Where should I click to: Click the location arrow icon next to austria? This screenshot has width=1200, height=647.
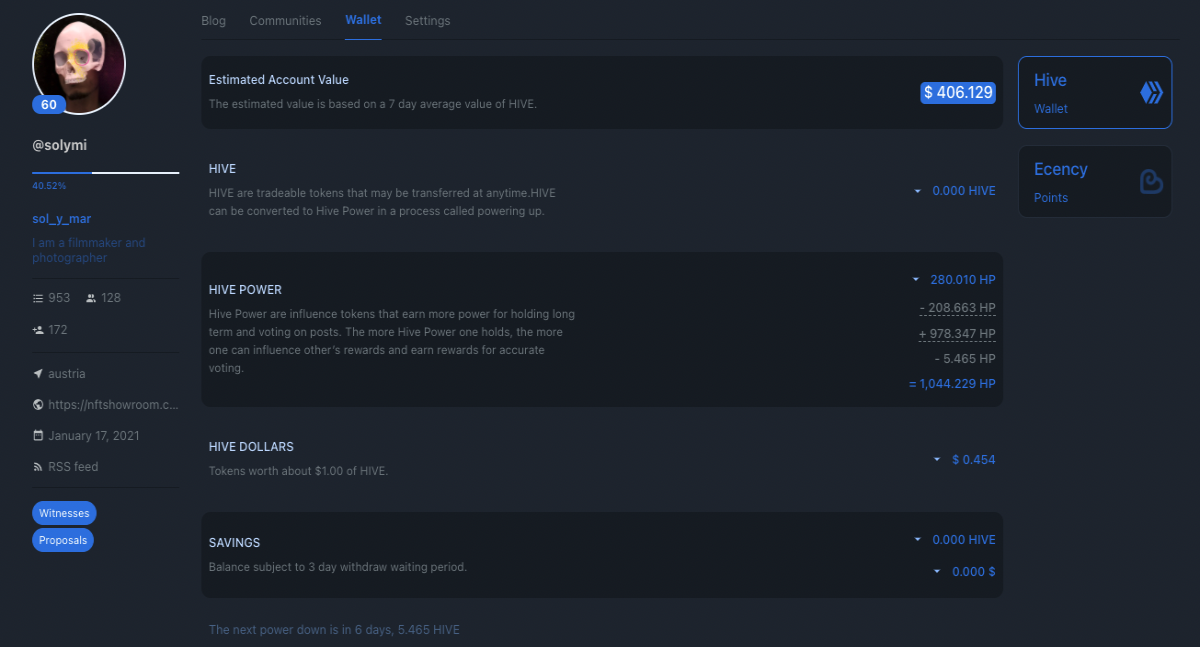pos(38,374)
